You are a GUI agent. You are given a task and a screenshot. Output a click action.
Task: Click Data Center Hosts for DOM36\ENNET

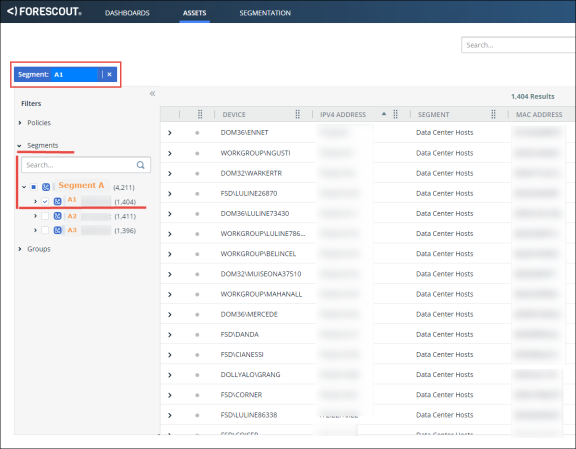tap(444, 133)
